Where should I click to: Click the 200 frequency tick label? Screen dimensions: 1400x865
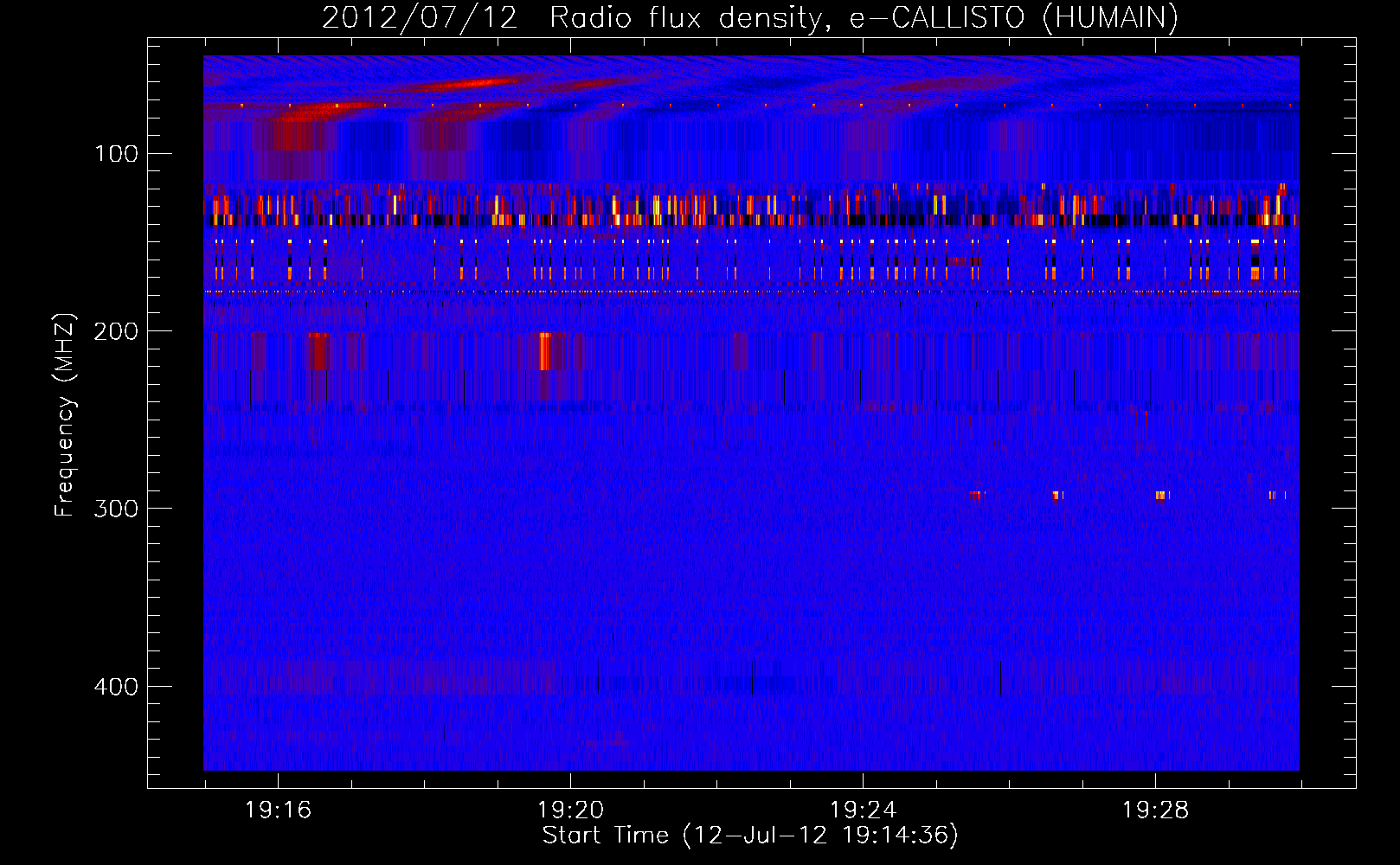point(117,331)
